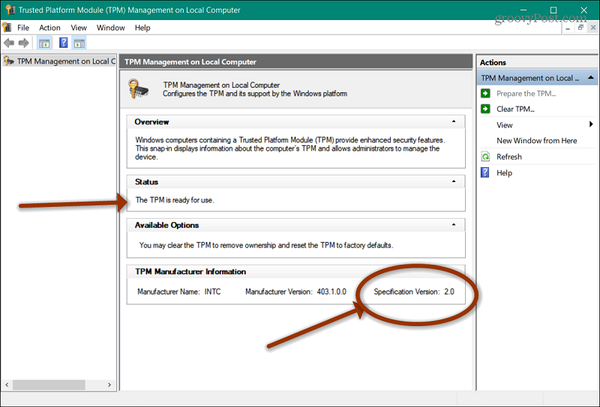Click the Back arrow in the toolbar
The image size is (600, 407).
[x=10, y=44]
